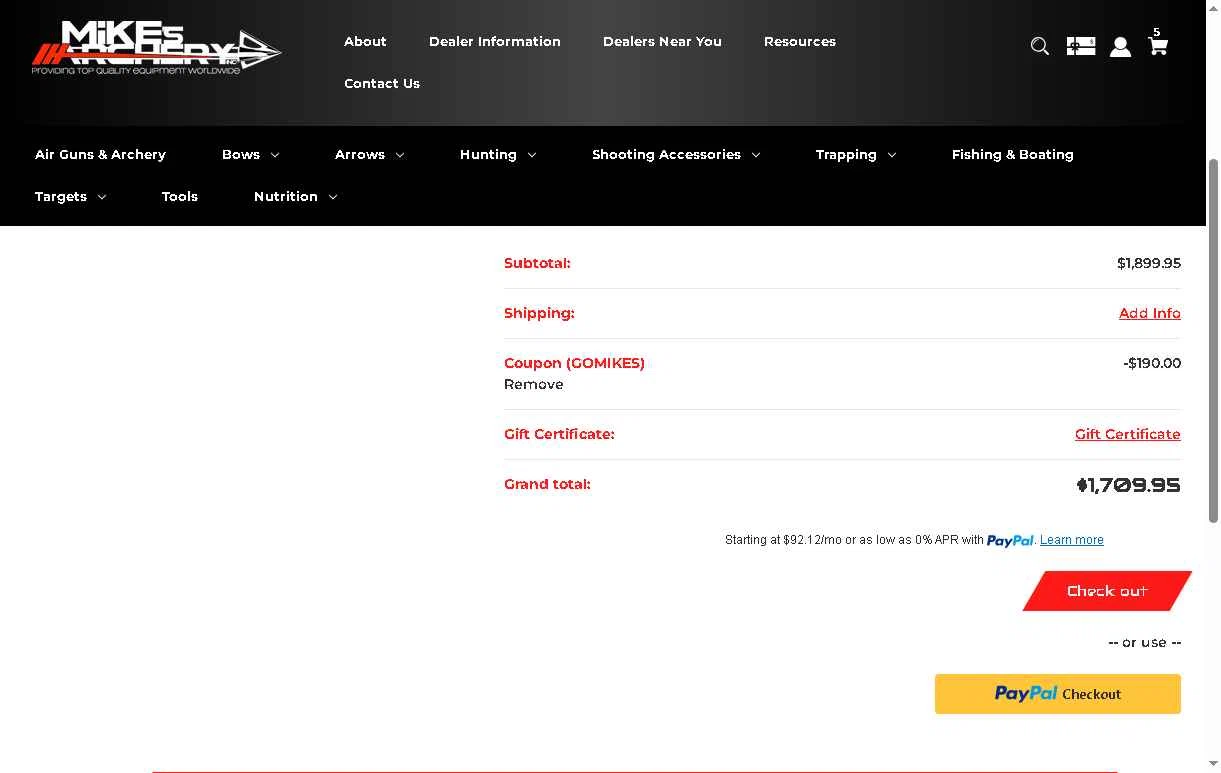This screenshot has height=773, width=1221.
Task: Click the page vertical scrollbar thumb
Action: (x=1214, y=340)
